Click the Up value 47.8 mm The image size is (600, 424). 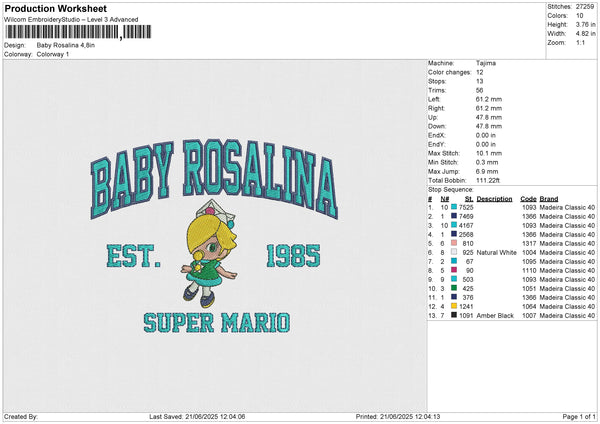(489, 117)
